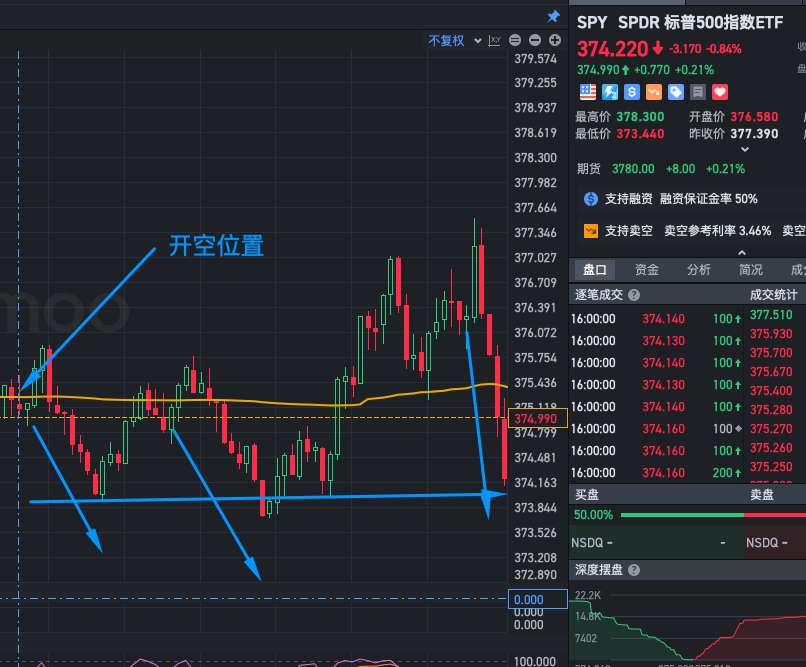Click the lightning Level 2 quote icon
Screen dimensions: 806x667
610,92
